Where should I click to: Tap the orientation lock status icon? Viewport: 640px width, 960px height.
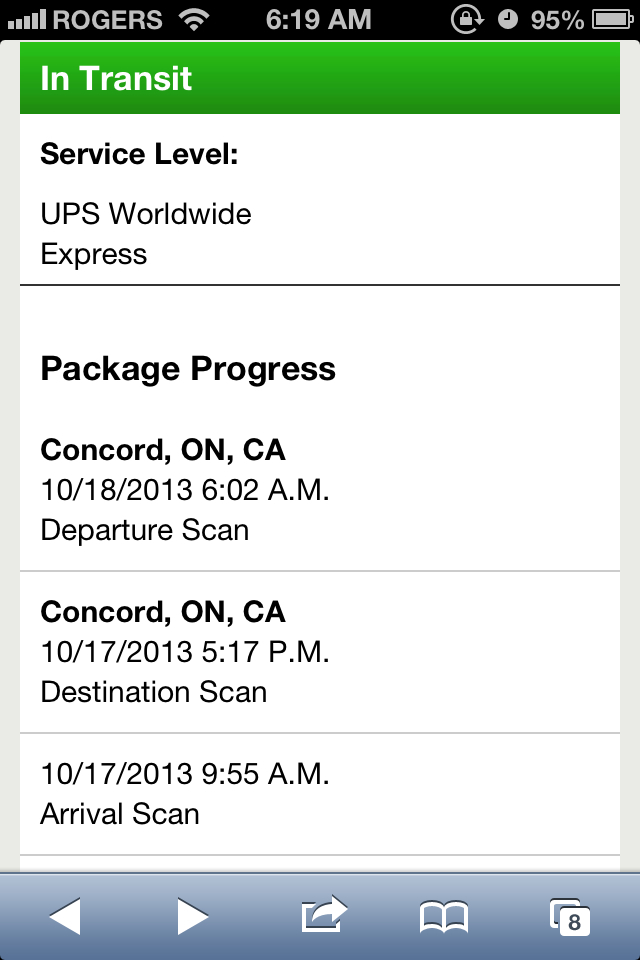pyautogui.click(x=467, y=19)
